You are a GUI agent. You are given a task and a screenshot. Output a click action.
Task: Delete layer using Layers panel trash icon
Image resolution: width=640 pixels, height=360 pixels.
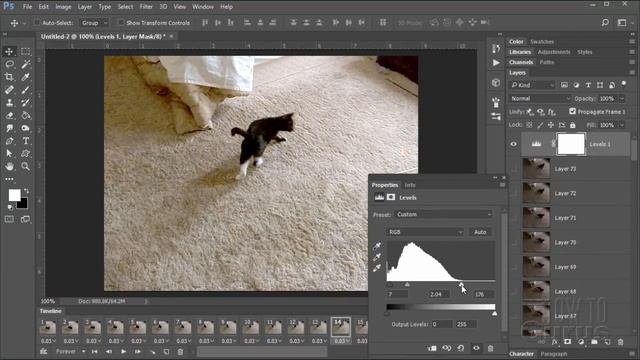point(620,342)
